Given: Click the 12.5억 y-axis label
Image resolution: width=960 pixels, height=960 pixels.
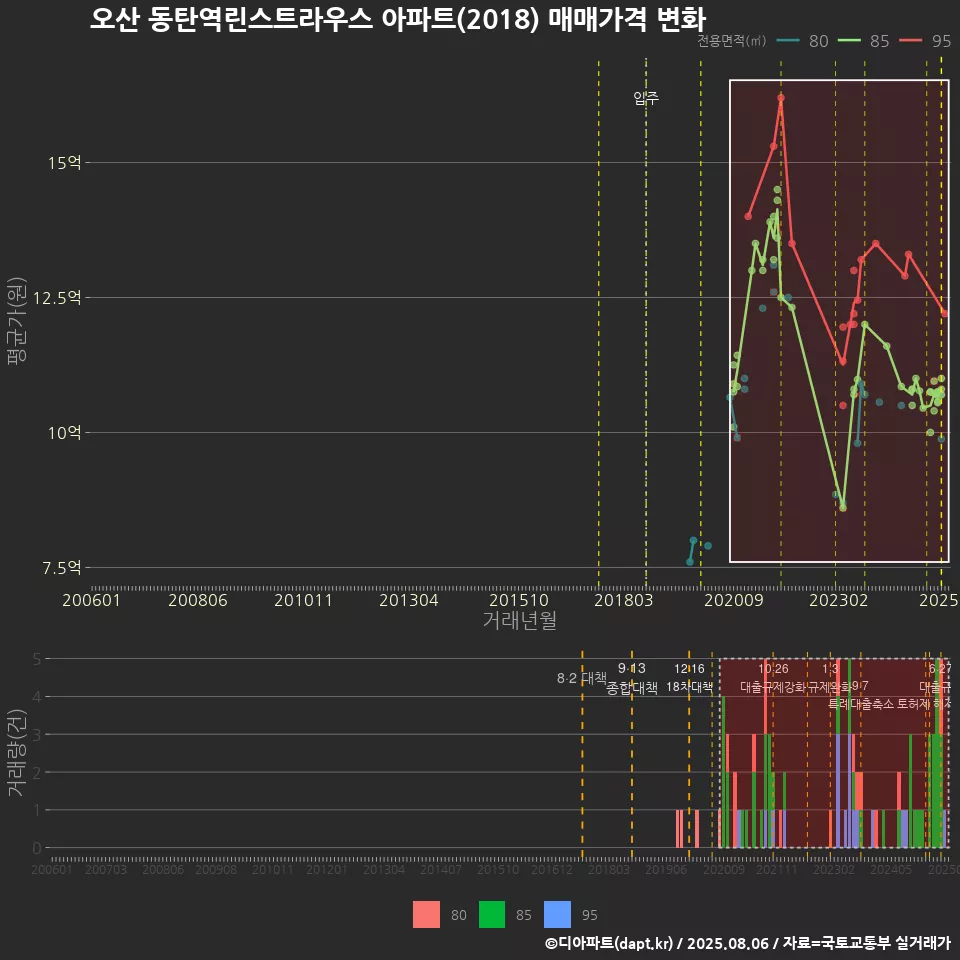Looking at the screenshot, I should point(57,298).
